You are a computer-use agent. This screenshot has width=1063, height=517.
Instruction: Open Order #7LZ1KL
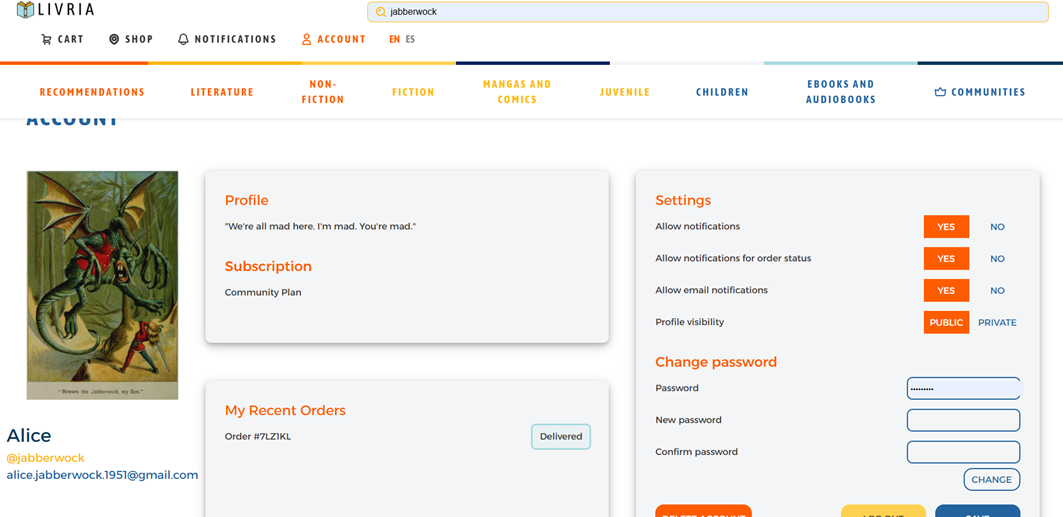coord(258,436)
